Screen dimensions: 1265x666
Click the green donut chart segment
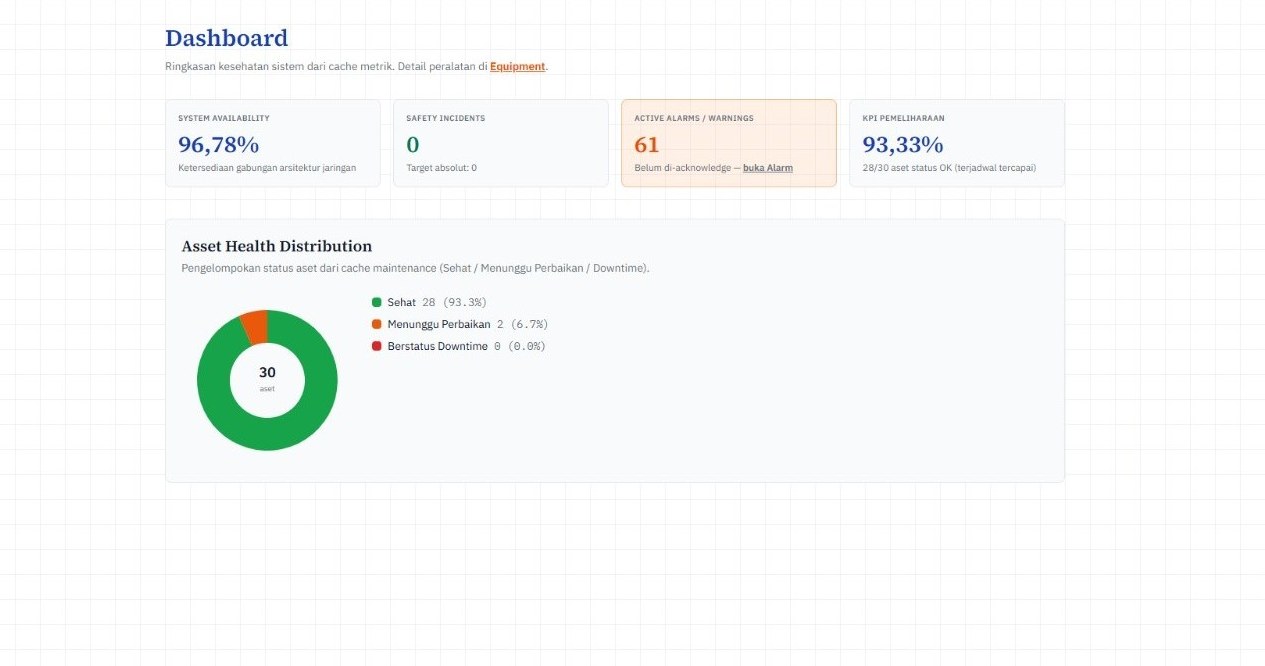pyautogui.click(x=267, y=432)
